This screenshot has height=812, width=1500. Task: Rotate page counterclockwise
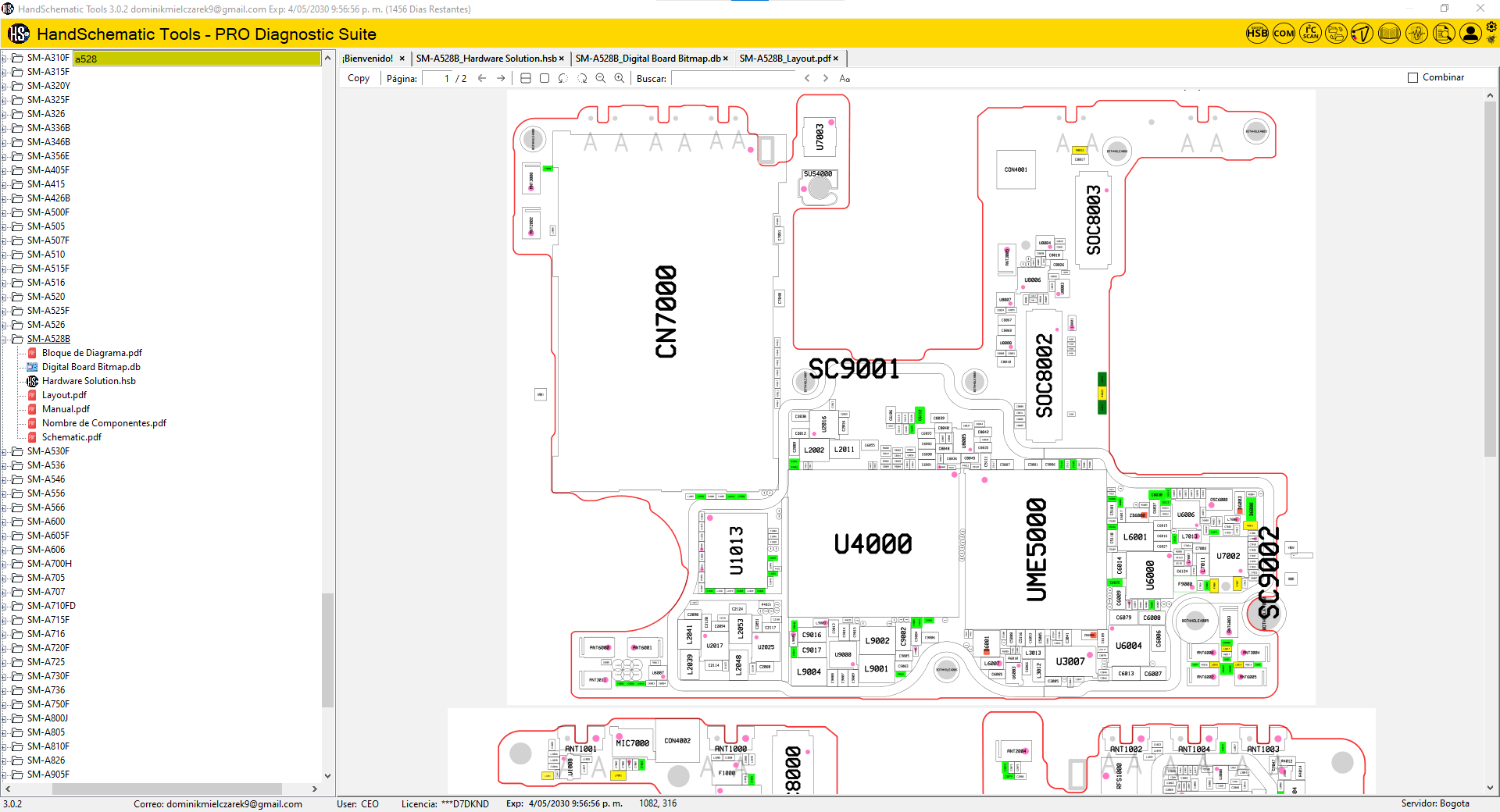pos(563,78)
